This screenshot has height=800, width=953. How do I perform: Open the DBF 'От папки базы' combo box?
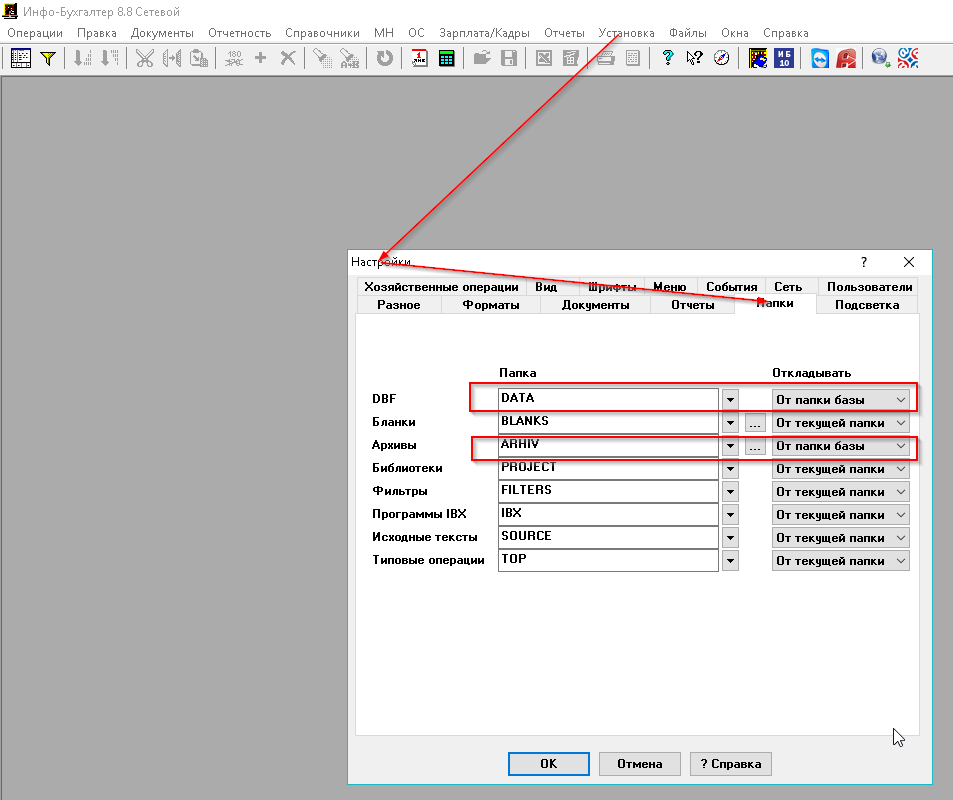click(x=841, y=400)
